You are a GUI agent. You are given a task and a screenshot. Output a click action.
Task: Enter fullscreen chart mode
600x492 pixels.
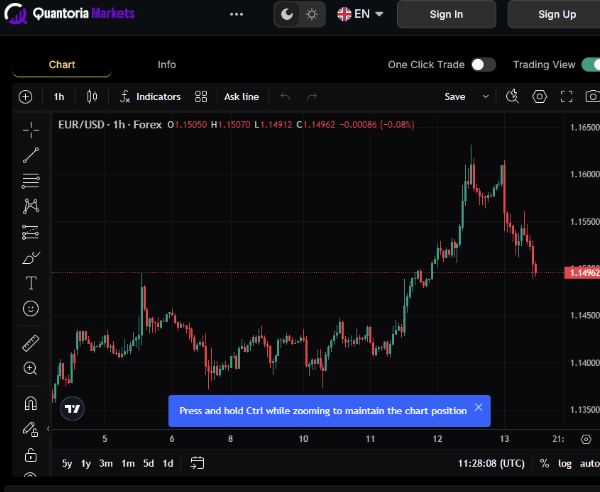click(x=566, y=97)
